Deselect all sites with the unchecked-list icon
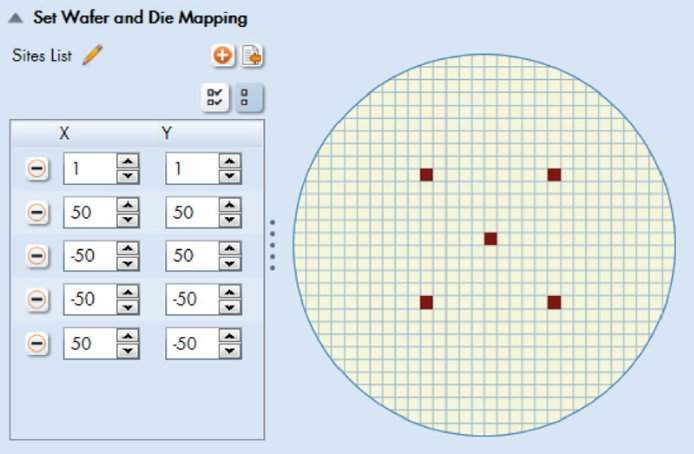The width and height of the screenshot is (694, 454). (x=249, y=97)
